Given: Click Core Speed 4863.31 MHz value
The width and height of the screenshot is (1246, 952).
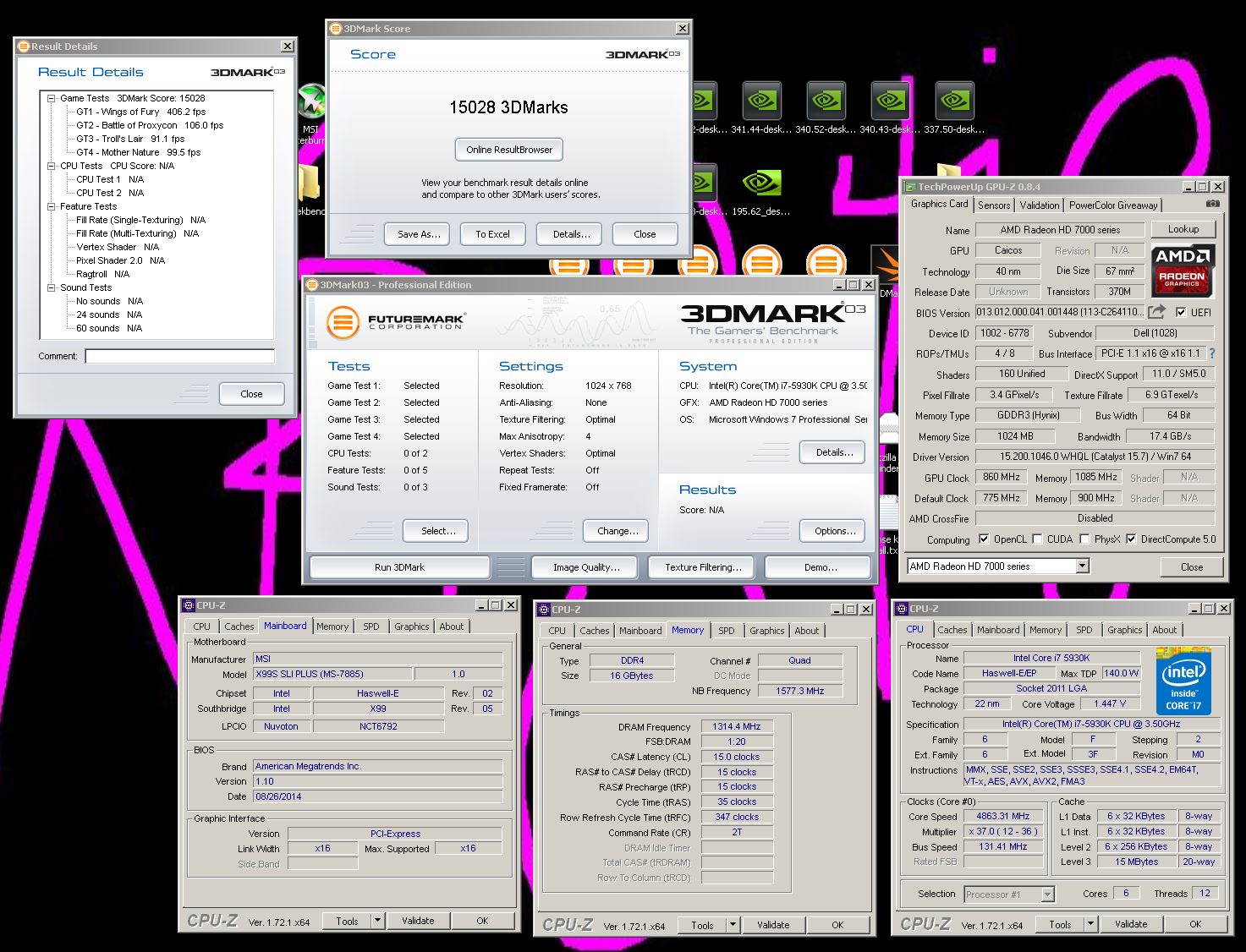Looking at the screenshot, I should pos(1002,817).
